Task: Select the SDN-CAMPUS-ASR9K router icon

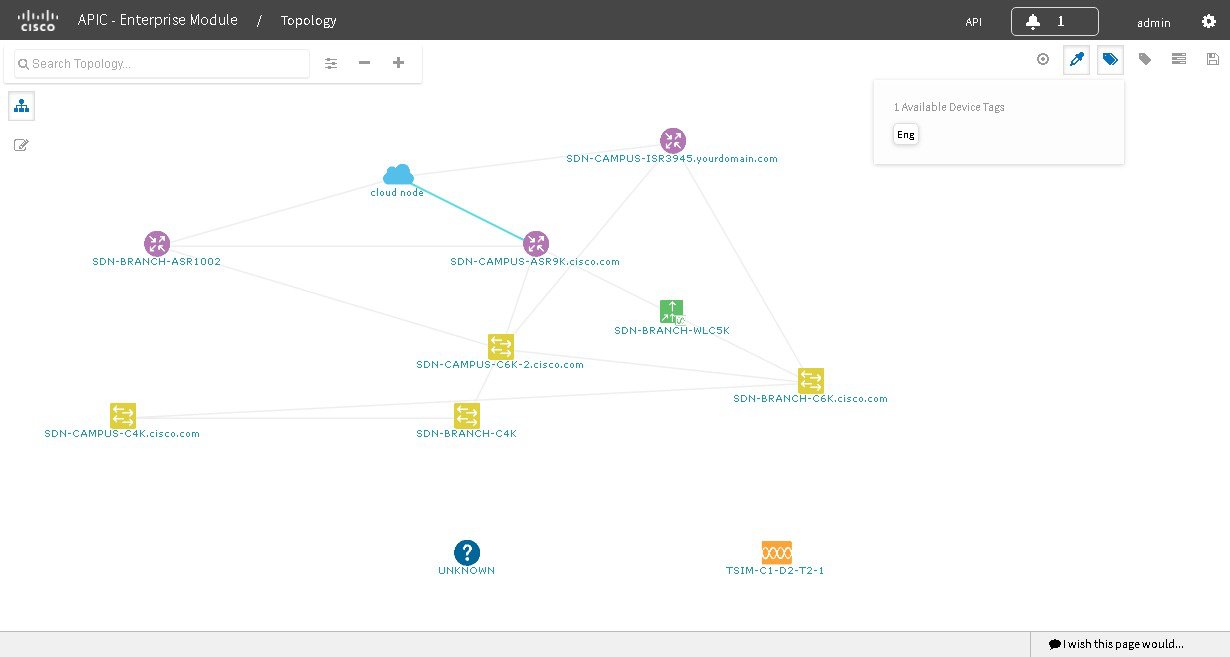Action: click(536, 244)
